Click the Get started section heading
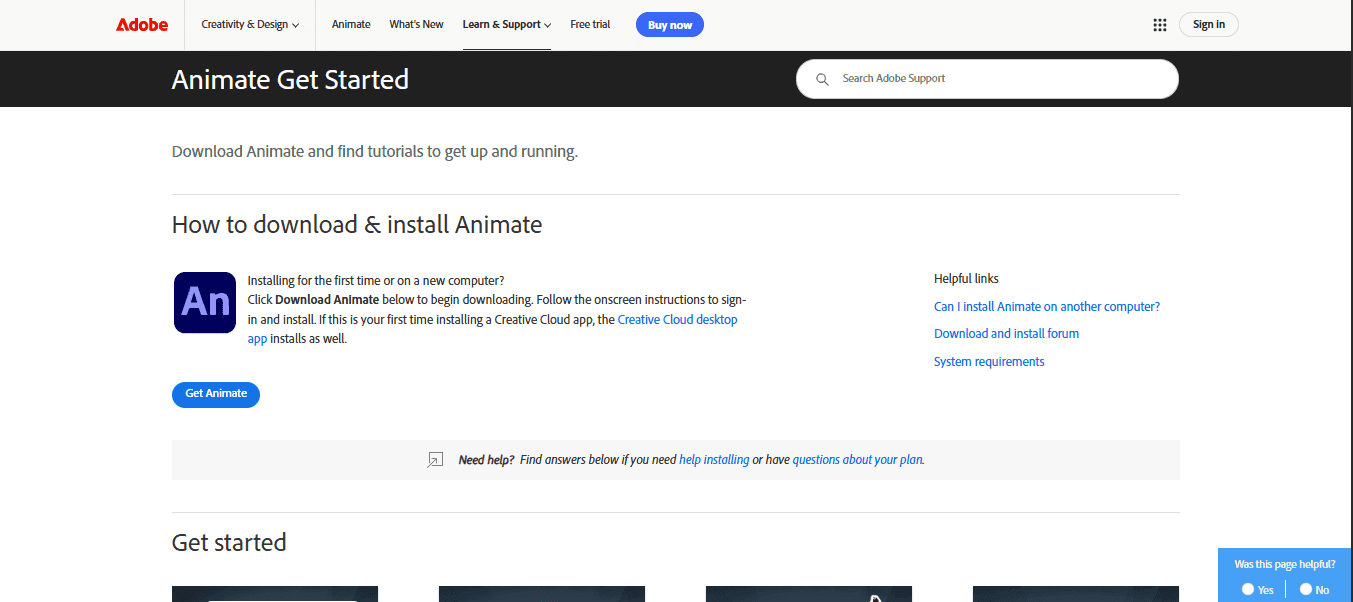Screen dimensions: 1353x602 click(x=229, y=543)
